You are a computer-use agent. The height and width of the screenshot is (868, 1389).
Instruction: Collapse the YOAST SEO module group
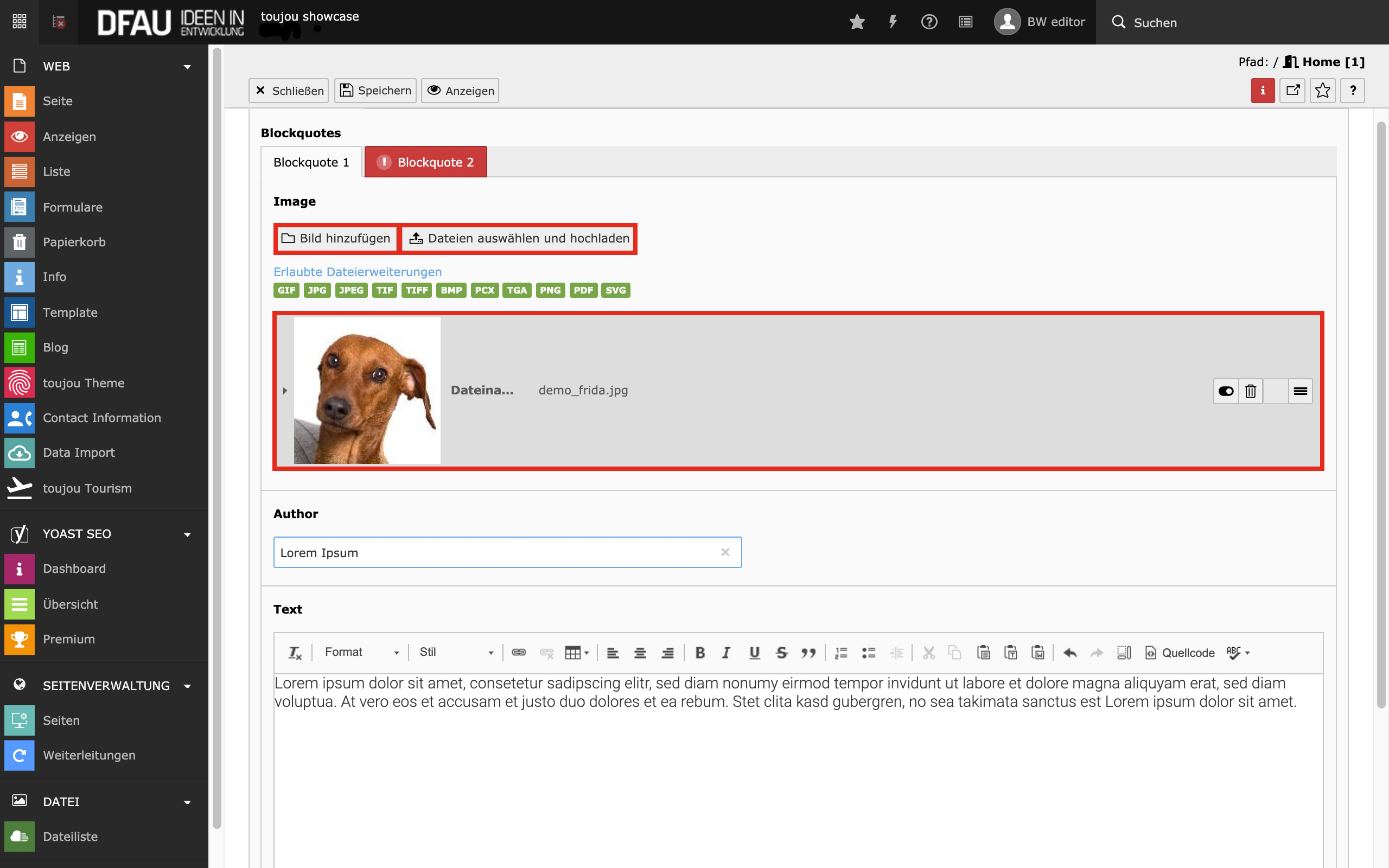[x=187, y=534]
